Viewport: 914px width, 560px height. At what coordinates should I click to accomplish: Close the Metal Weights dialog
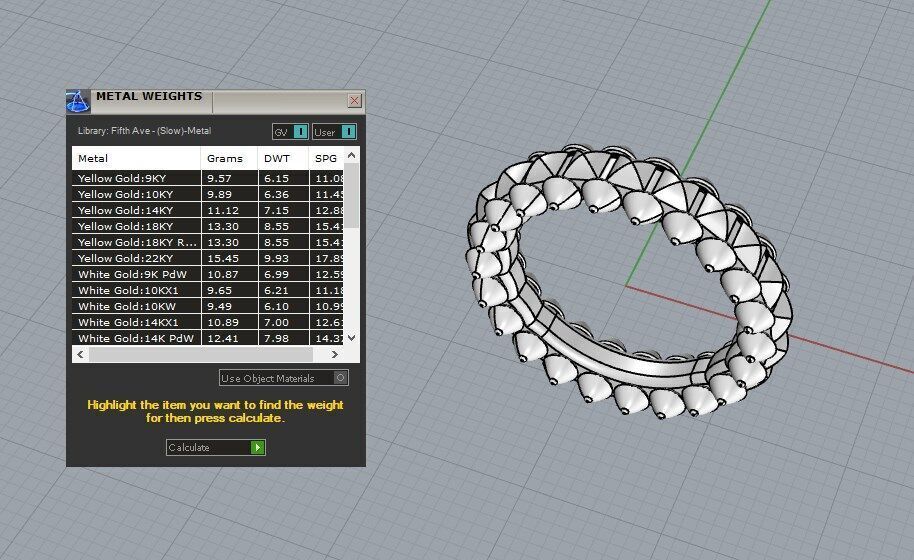[354, 100]
